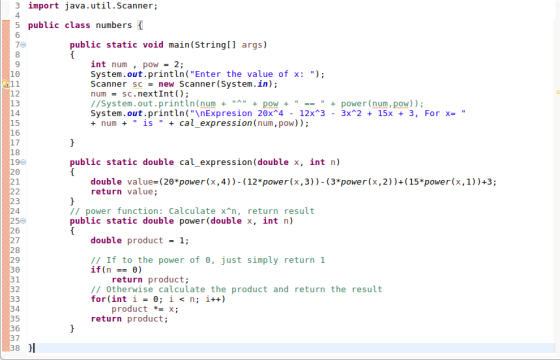The image size is (560, 360).
Task: Click the 15*power(x,1) term on line 21
Action: point(442,182)
